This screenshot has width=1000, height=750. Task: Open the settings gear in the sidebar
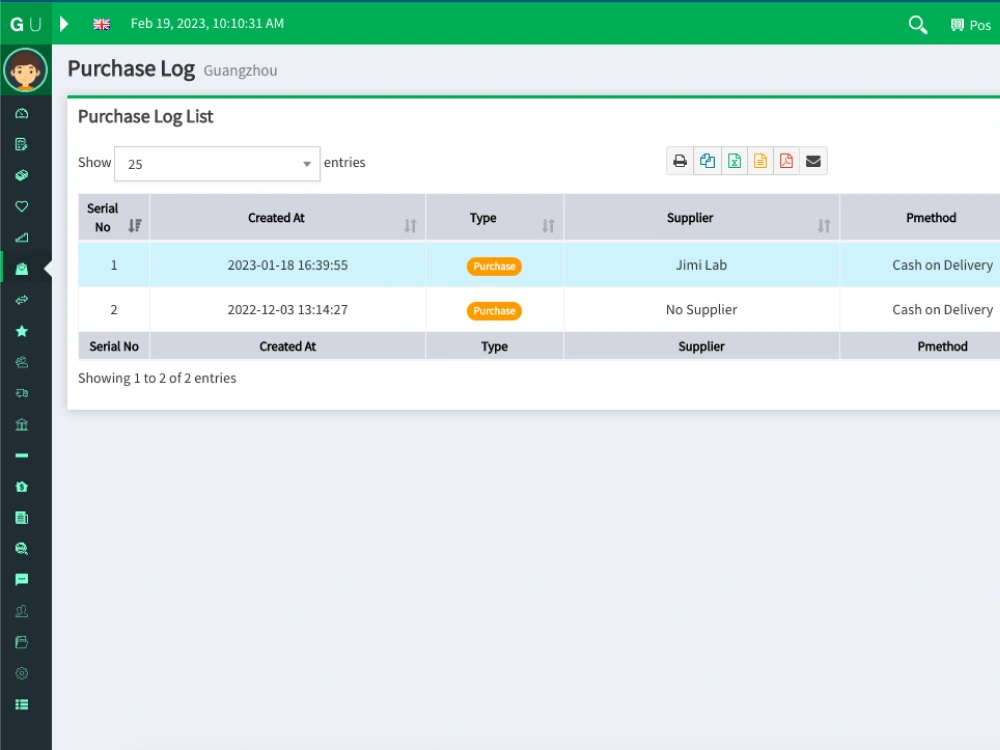pyautogui.click(x=21, y=673)
